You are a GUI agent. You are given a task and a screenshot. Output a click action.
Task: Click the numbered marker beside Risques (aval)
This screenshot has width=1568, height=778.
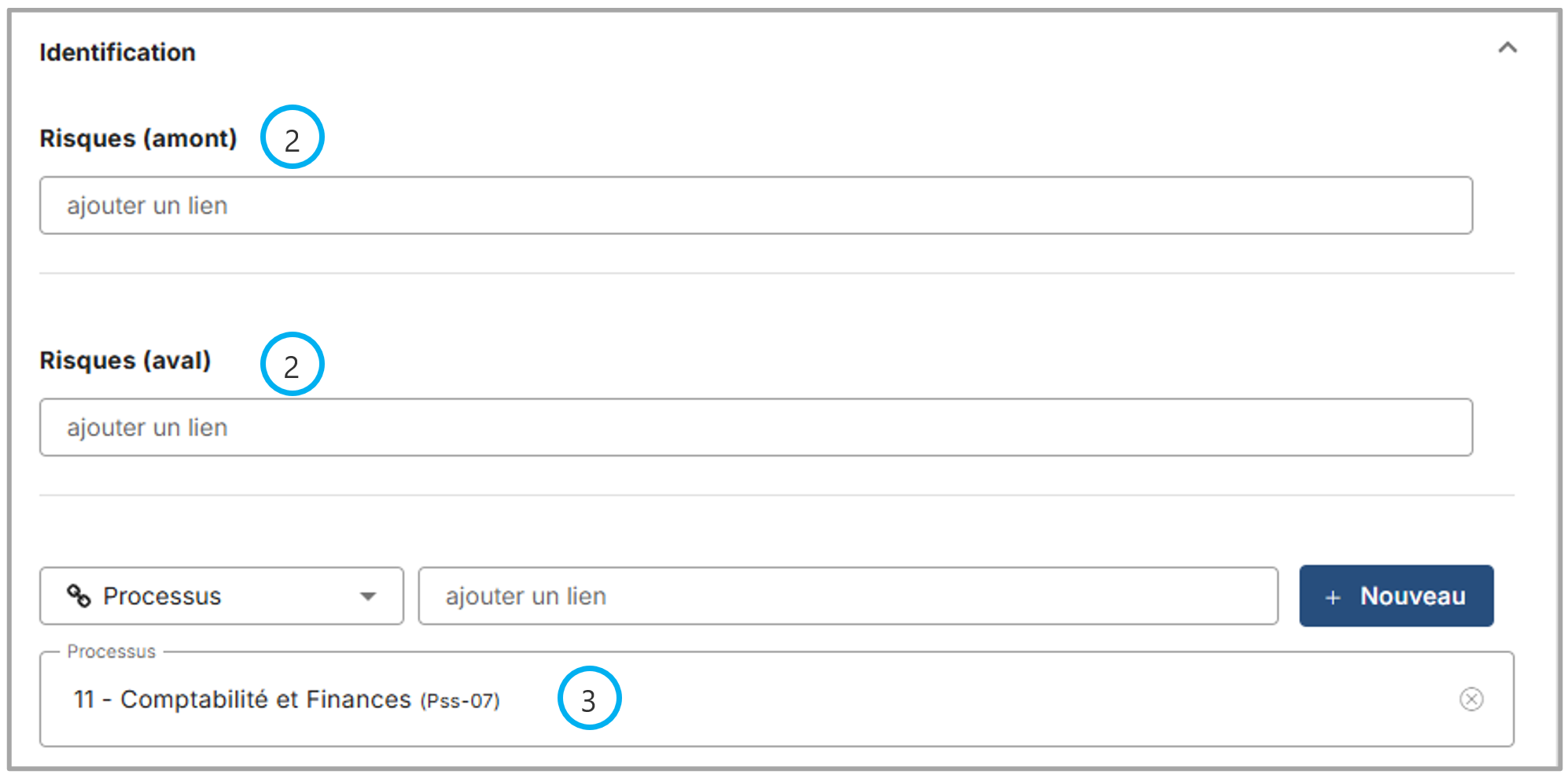[x=293, y=365]
